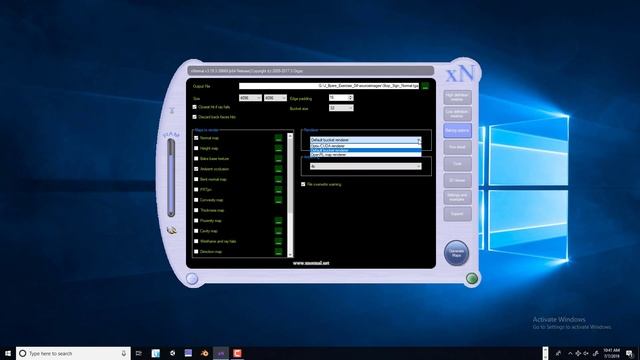The height and width of the screenshot is (360, 640).
Task: Open Cavity map options button
Action: [278, 231]
